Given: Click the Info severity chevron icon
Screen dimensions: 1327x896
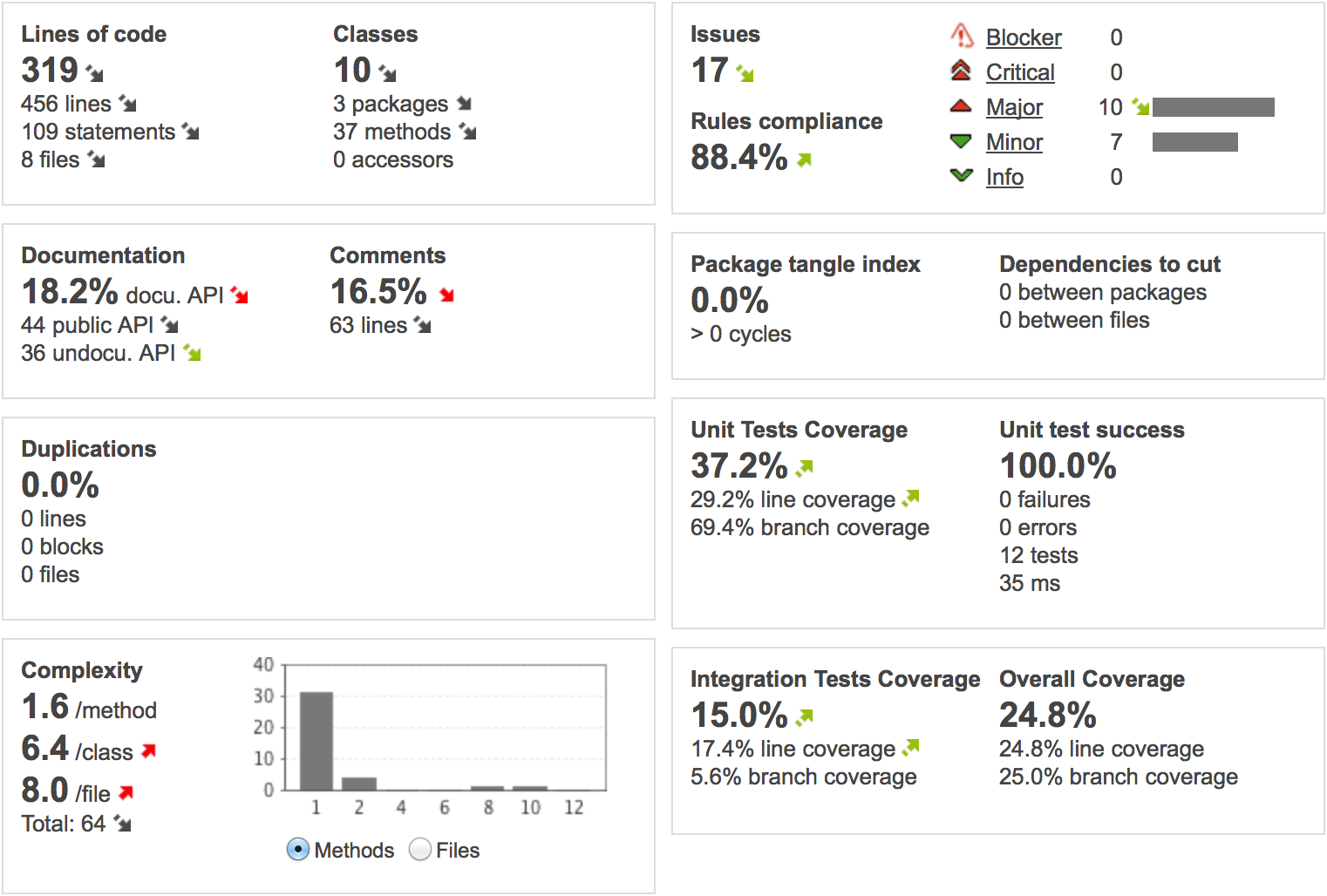Looking at the screenshot, I should [961, 176].
